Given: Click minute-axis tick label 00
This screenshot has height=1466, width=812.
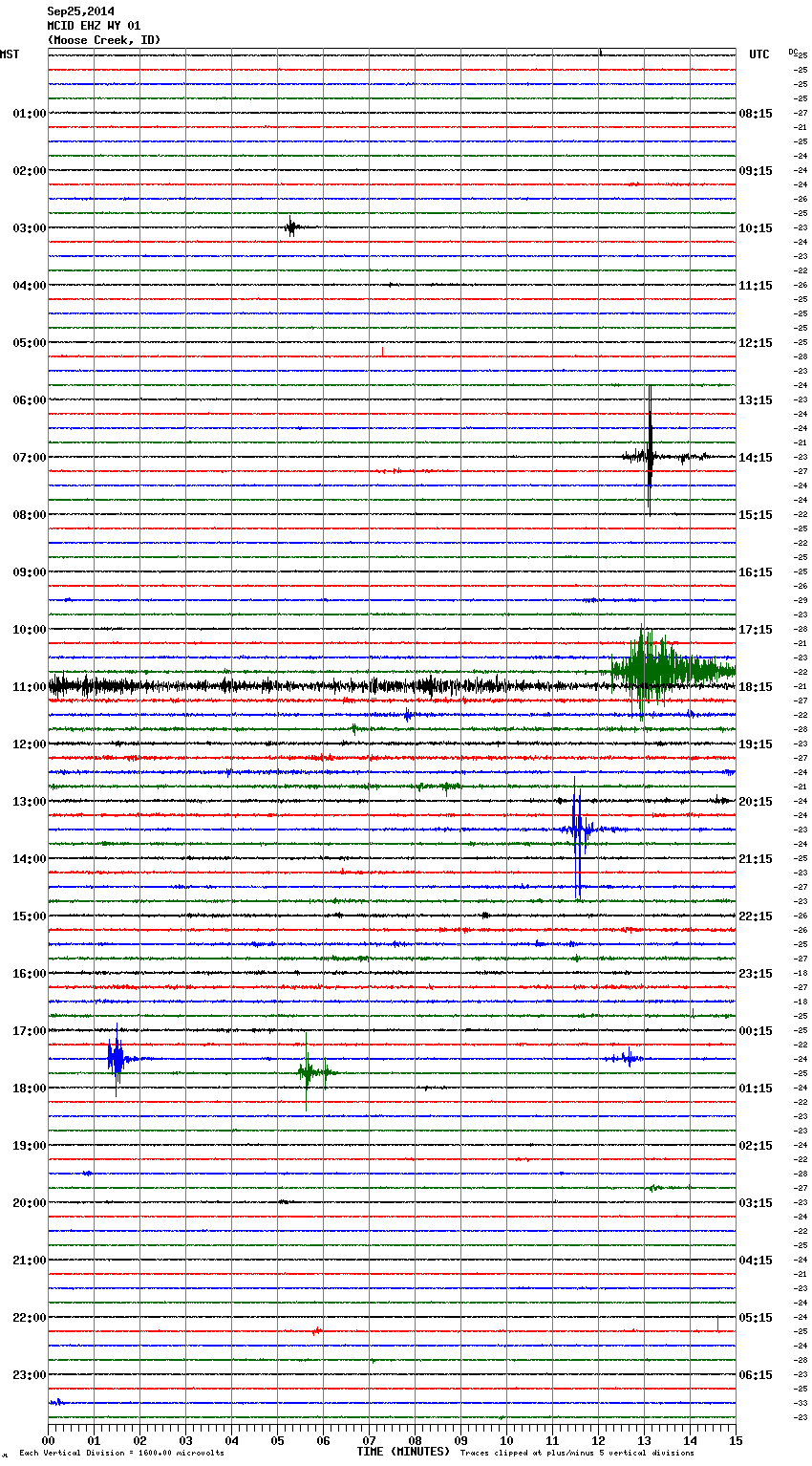Looking at the screenshot, I should tap(48, 1440).
